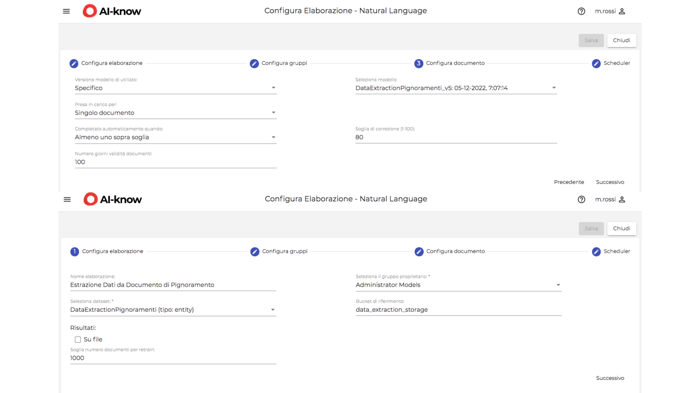Open help icon in lower screen
Image resolution: width=700 pixels, height=393 pixels.
click(x=581, y=200)
